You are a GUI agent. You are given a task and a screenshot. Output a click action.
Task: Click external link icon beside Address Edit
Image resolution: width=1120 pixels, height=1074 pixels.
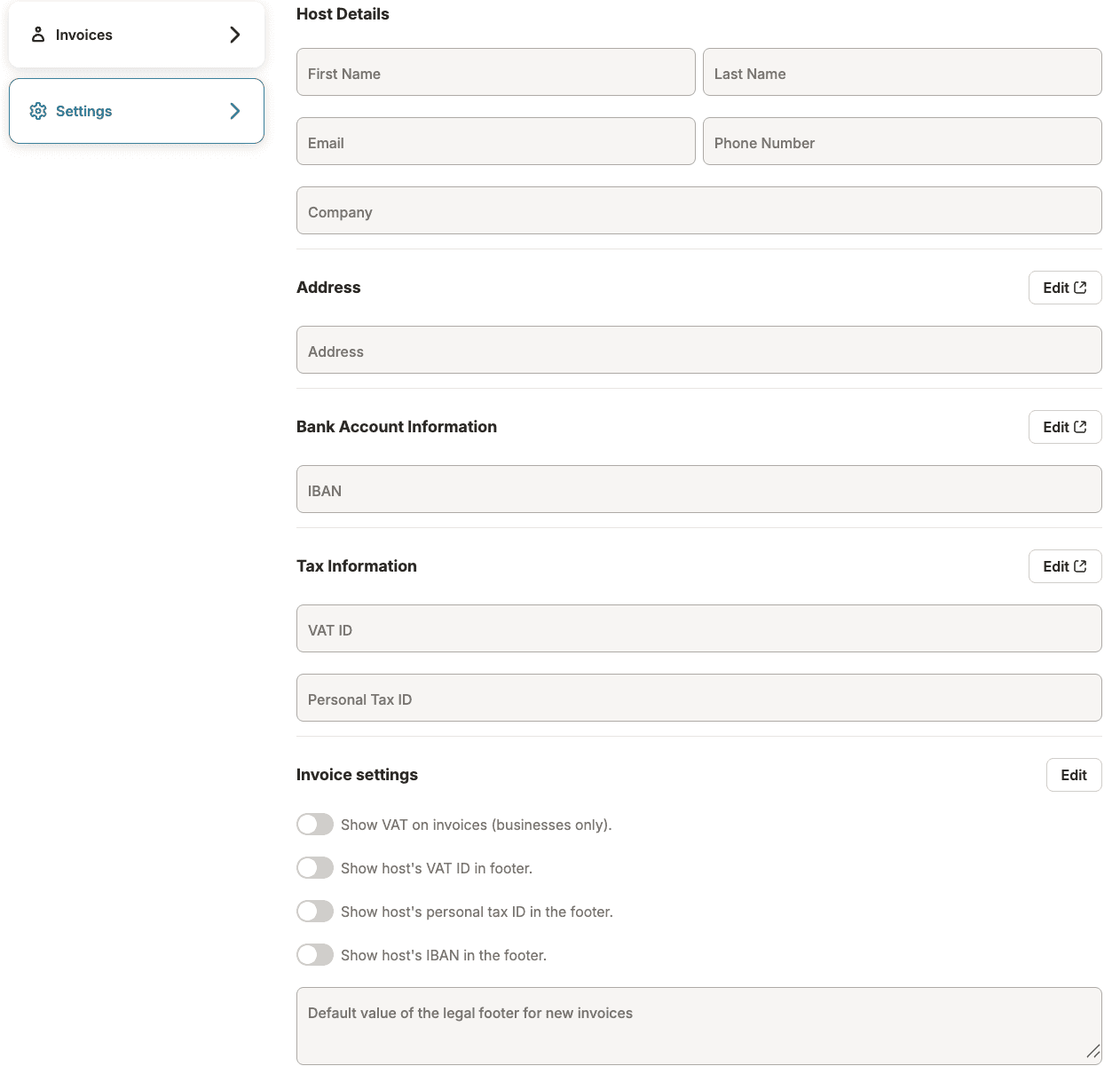pos(1080,288)
